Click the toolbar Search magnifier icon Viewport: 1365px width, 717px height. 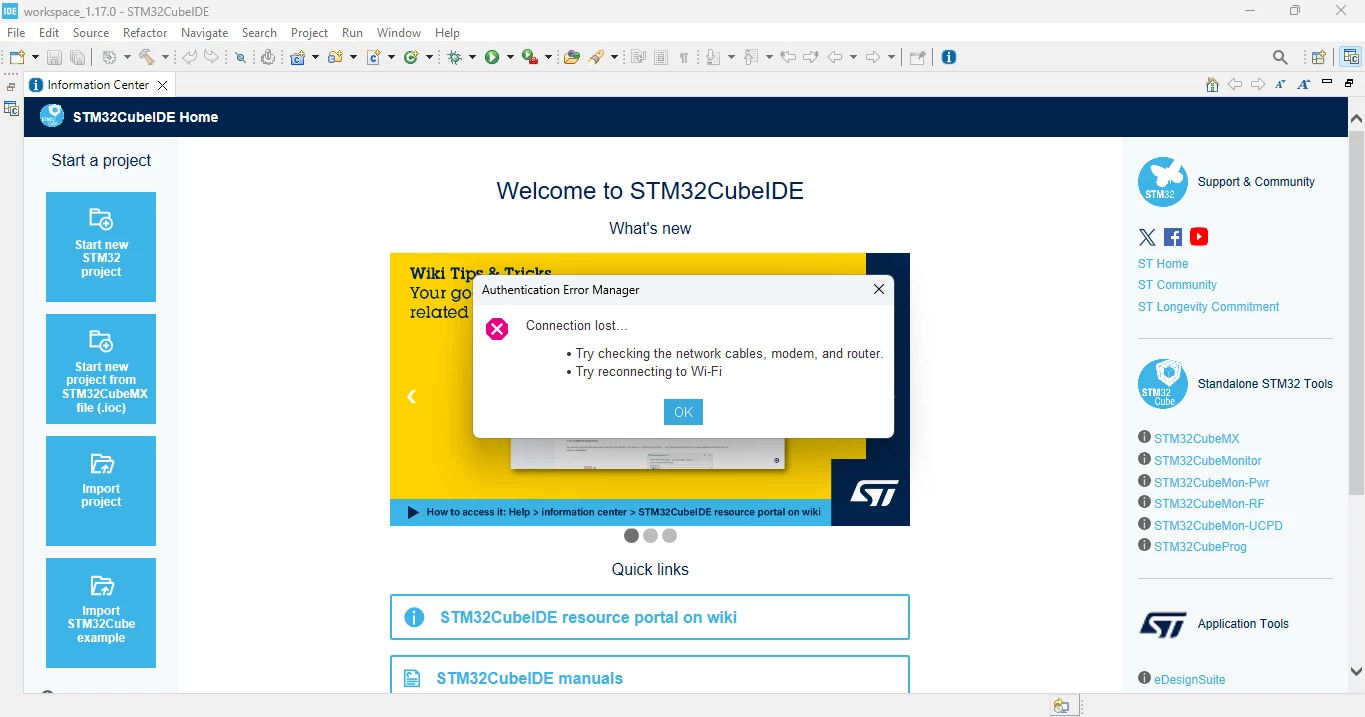[x=1280, y=57]
